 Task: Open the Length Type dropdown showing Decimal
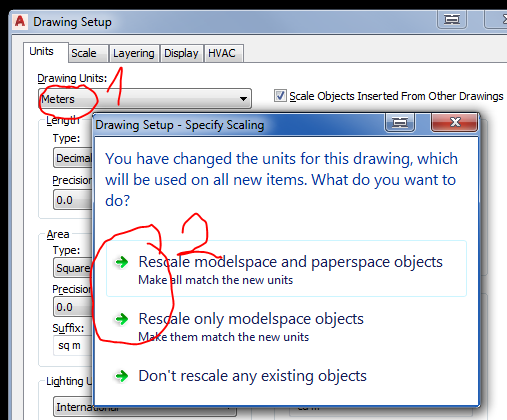click(x=73, y=158)
